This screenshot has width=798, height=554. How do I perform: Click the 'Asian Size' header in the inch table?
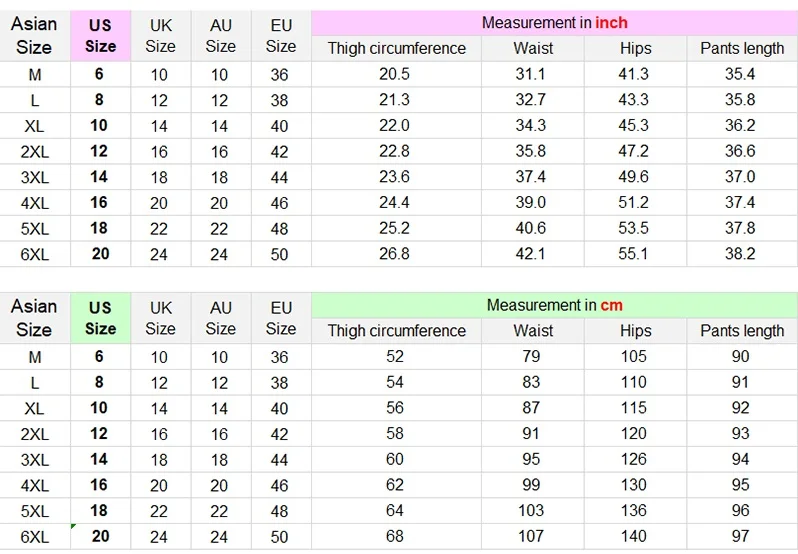34,35
